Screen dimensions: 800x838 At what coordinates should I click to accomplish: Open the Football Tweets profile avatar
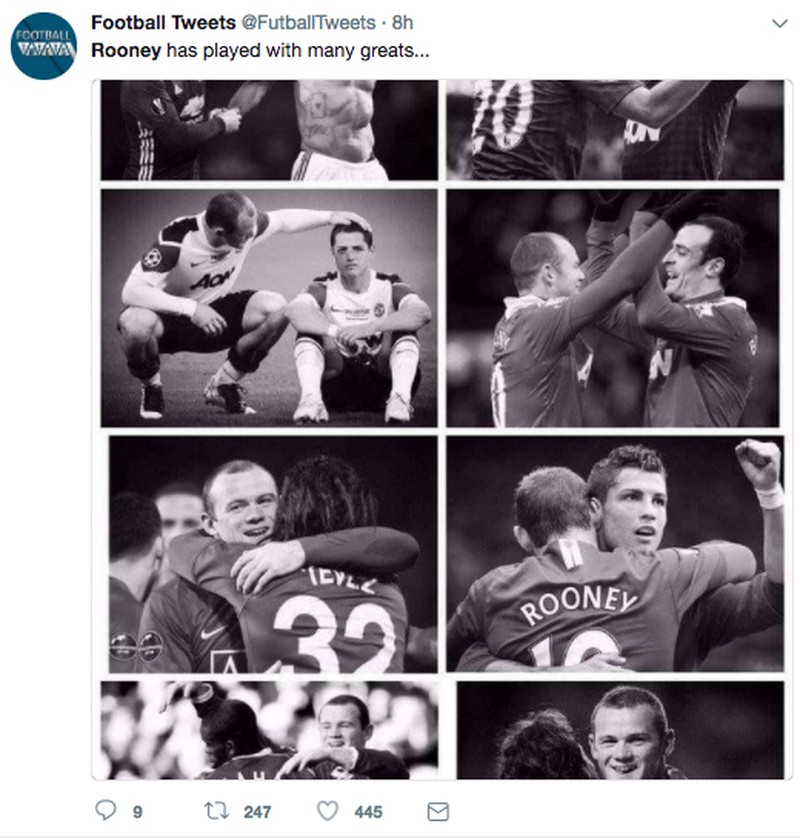coord(44,46)
